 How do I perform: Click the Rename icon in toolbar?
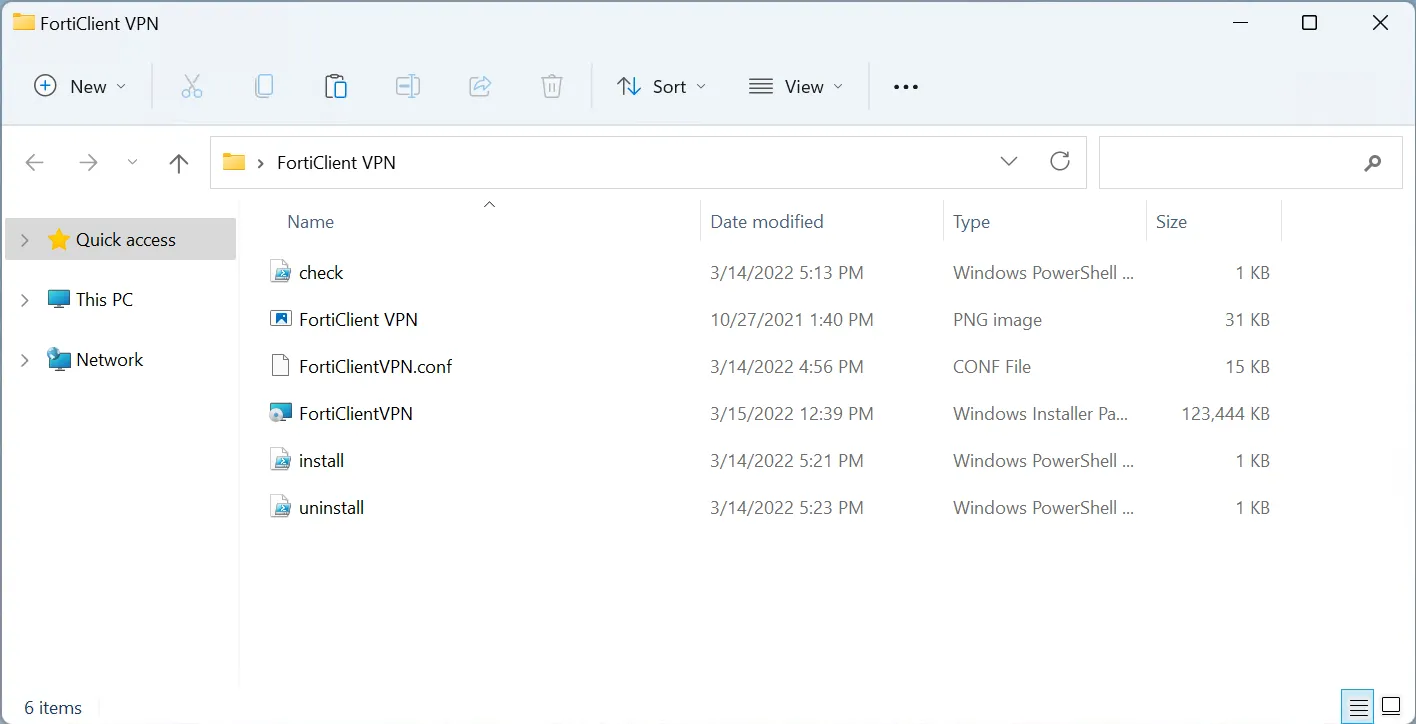(x=408, y=87)
